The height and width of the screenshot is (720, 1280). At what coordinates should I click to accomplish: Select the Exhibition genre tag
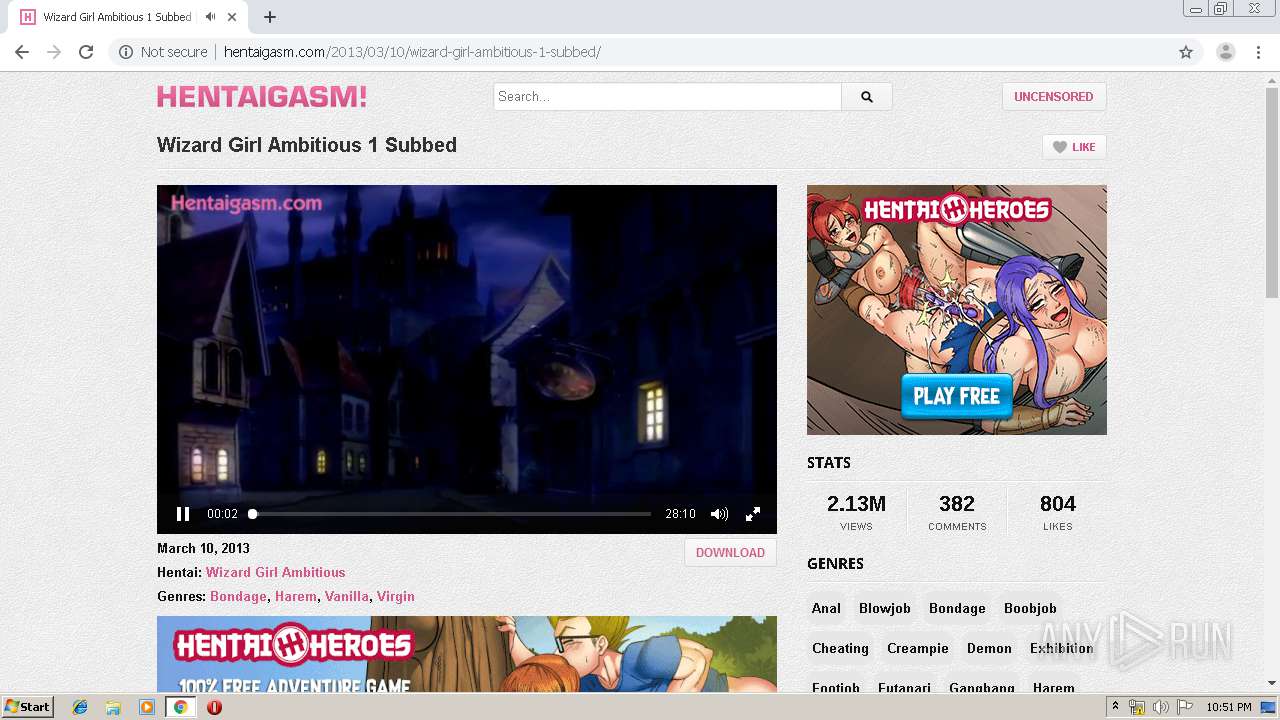click(x=1061, y=648)
